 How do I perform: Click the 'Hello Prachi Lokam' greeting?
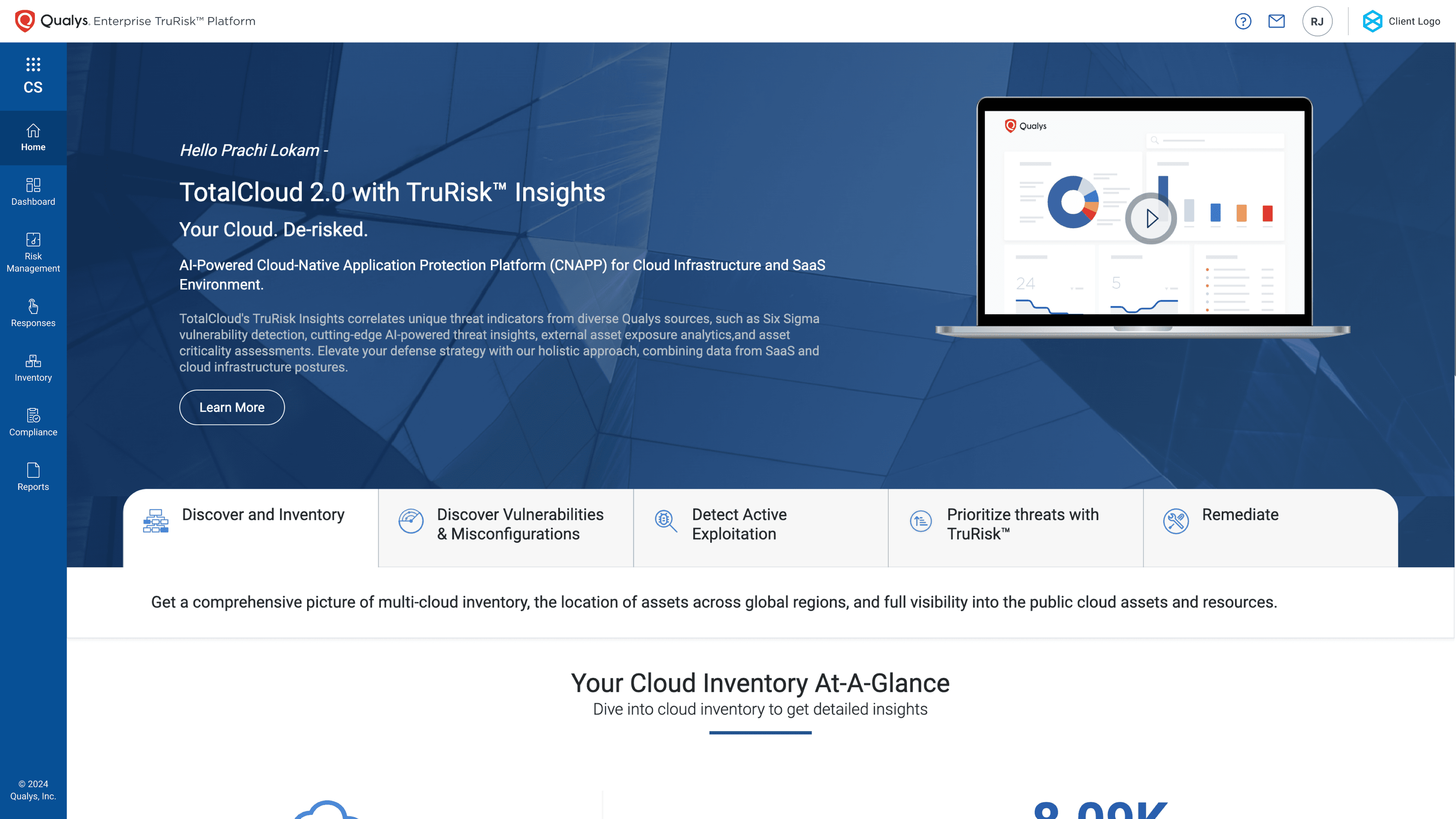(254, 151)
